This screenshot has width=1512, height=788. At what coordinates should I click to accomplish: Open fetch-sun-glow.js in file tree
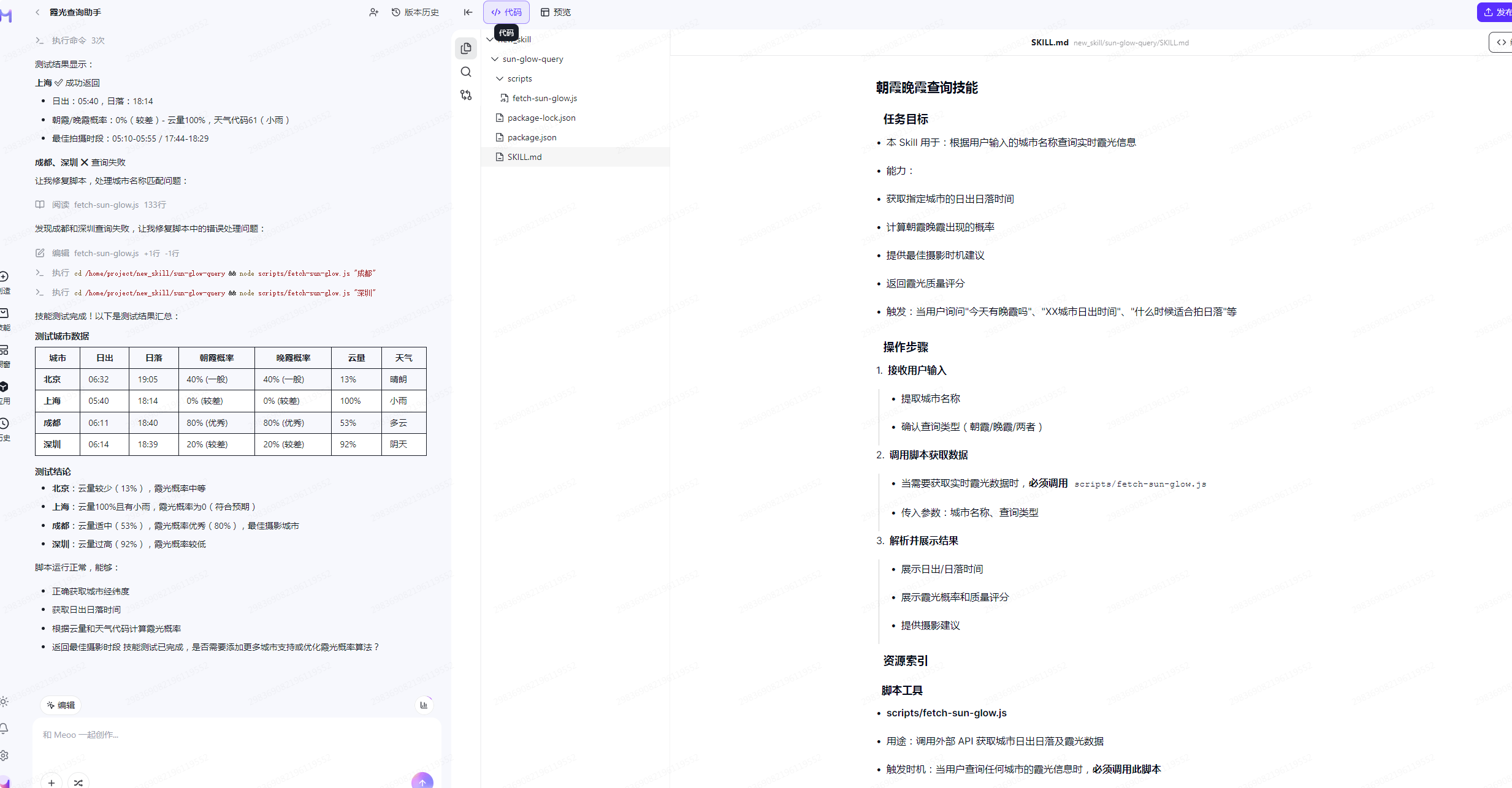[544, 98]
